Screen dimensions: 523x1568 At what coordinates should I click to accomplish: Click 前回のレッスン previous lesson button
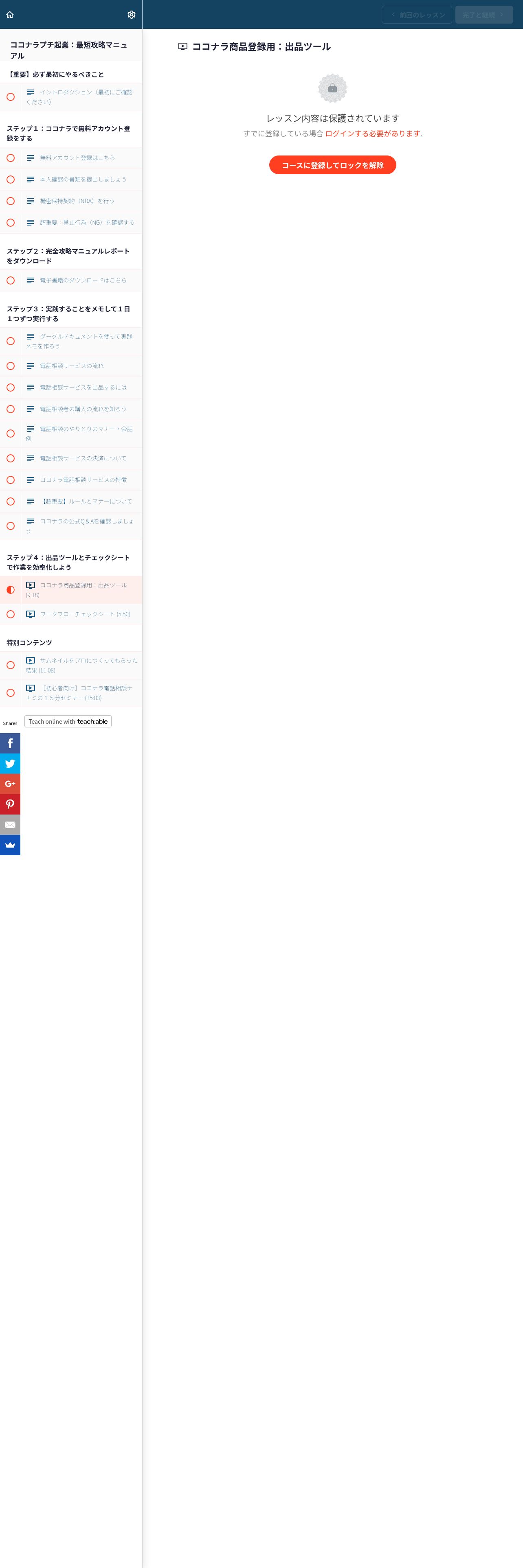(x=416, y=15)
